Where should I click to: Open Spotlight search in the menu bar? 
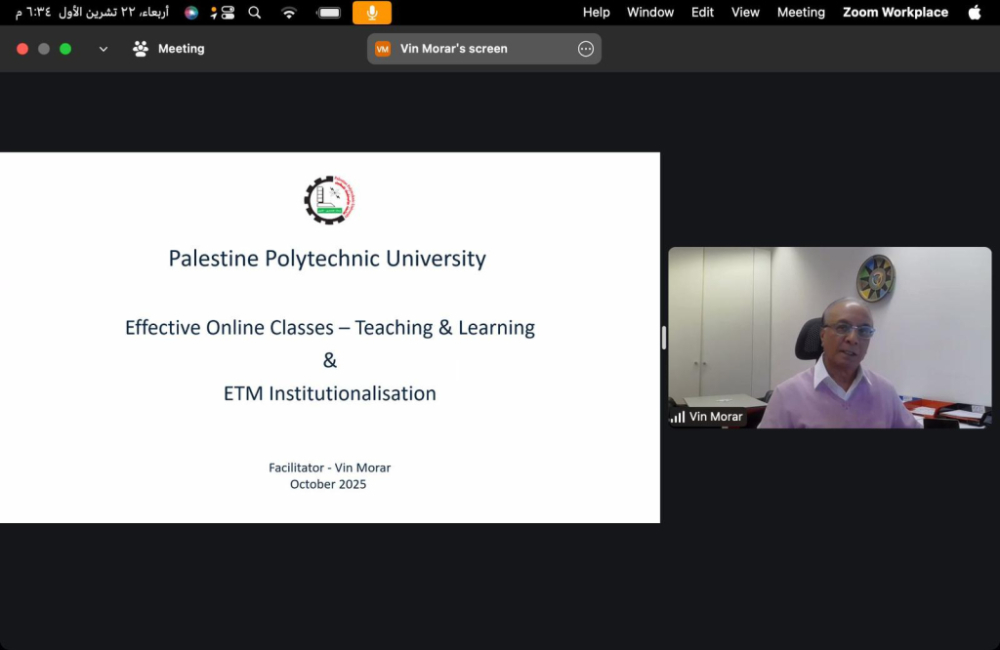[x=255, y=13]
